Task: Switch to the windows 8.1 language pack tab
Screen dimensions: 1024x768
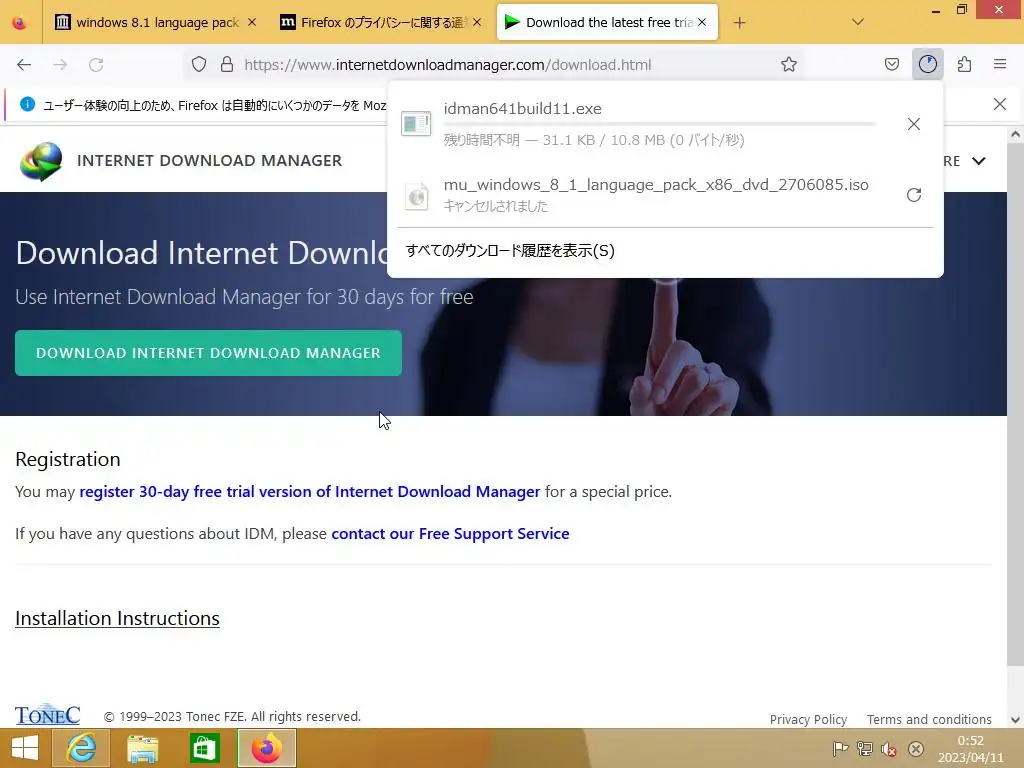Action: [x=155, y=23]
